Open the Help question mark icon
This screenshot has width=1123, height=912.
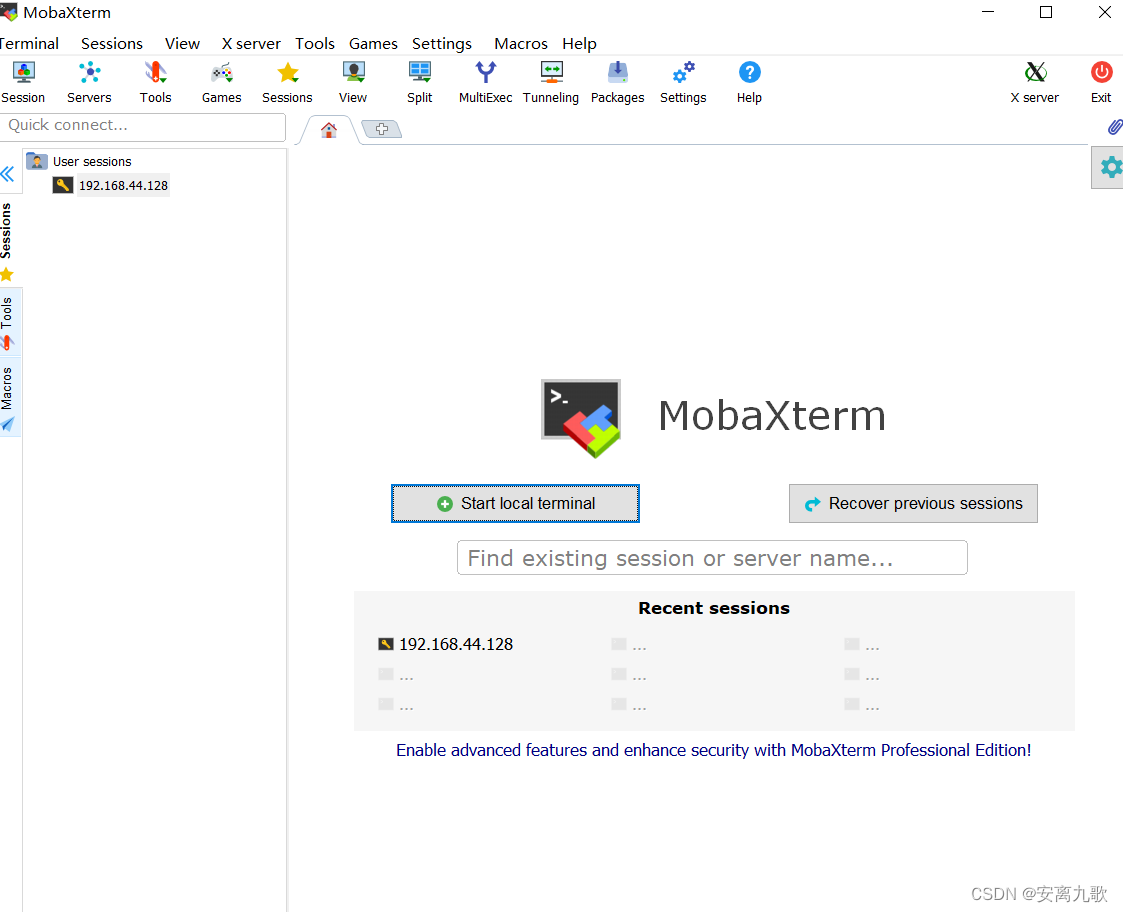tap(749, 82)
